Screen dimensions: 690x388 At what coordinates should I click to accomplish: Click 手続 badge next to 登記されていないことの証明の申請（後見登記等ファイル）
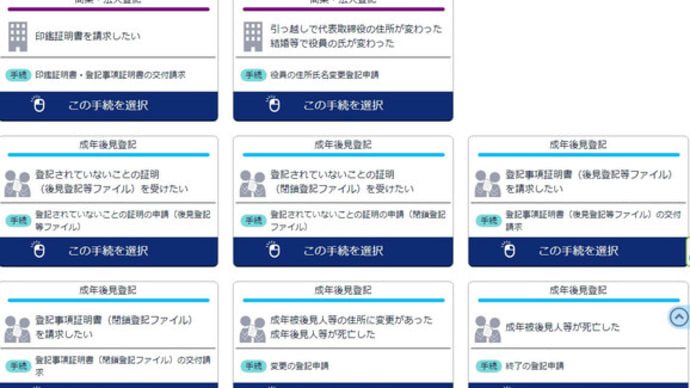click(18, 220)
